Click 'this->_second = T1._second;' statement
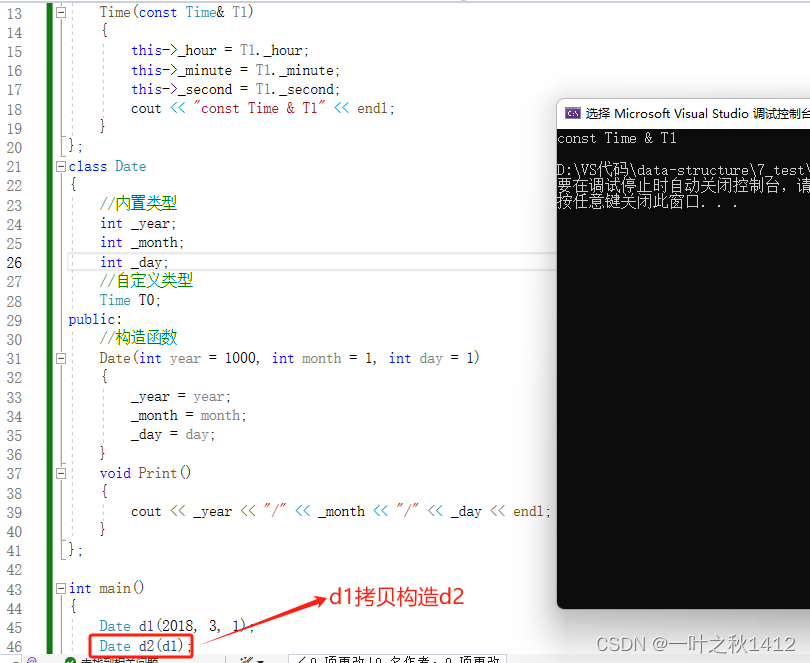This screenshot has height=663, width=810. [236, 89]
